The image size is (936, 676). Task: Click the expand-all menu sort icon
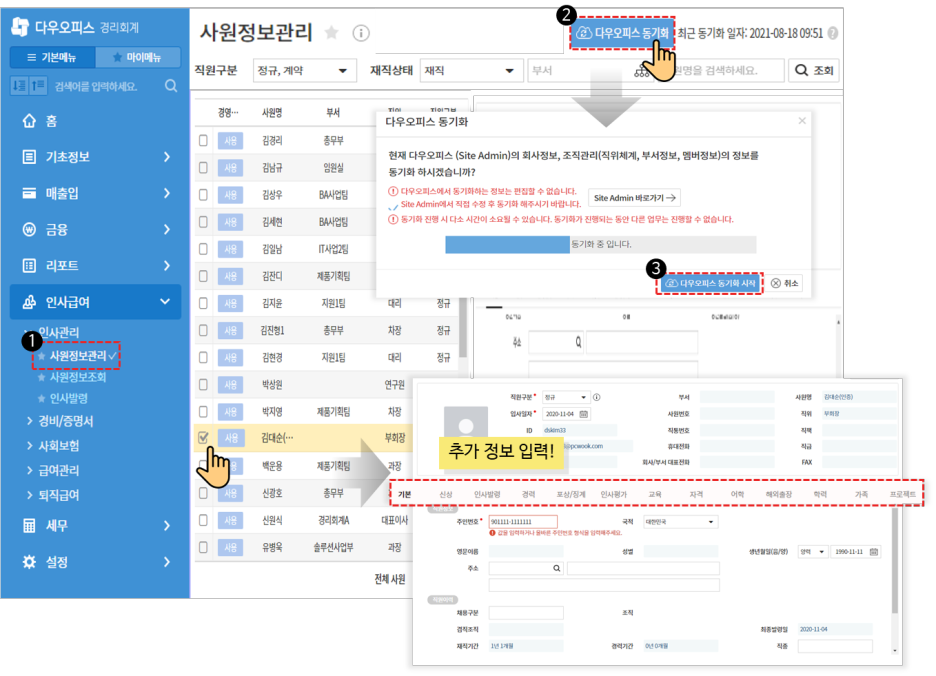pos(19,86)
